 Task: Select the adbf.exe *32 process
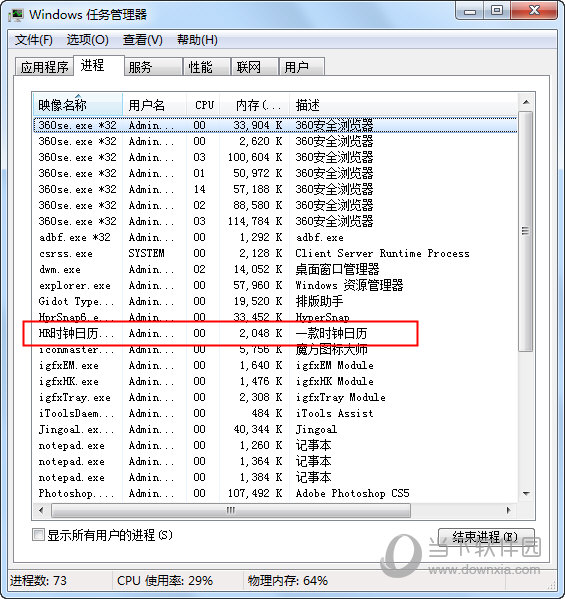[275, 238]
